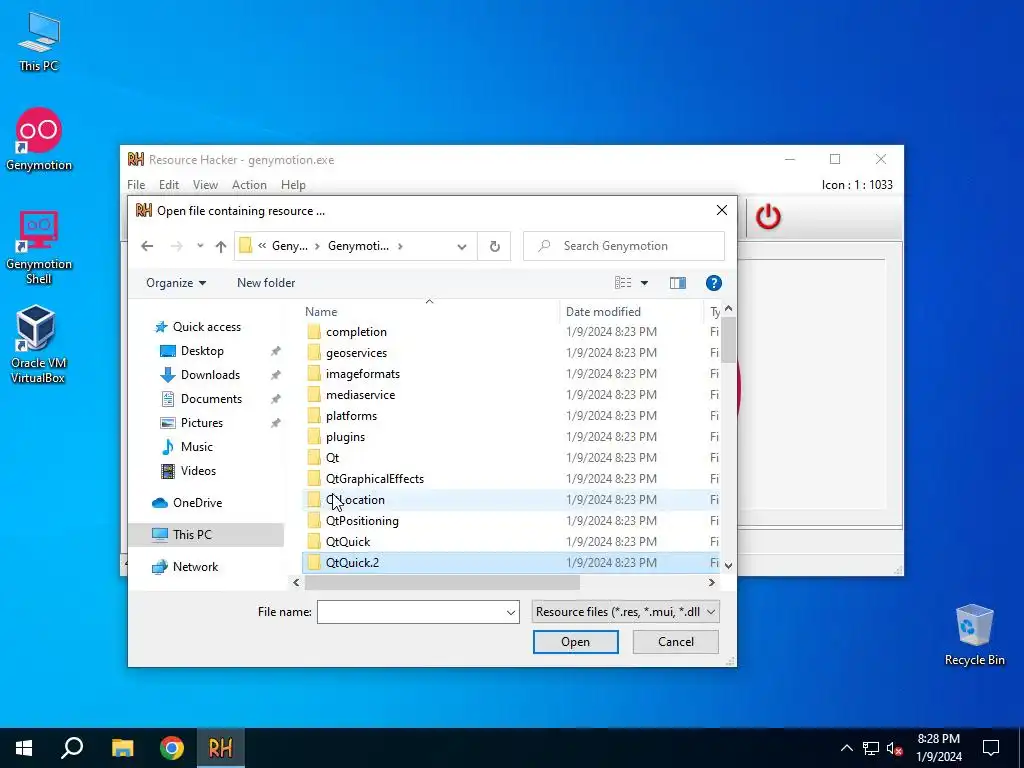Open View menu in Resource Hacker

click(x=205, y=185)
